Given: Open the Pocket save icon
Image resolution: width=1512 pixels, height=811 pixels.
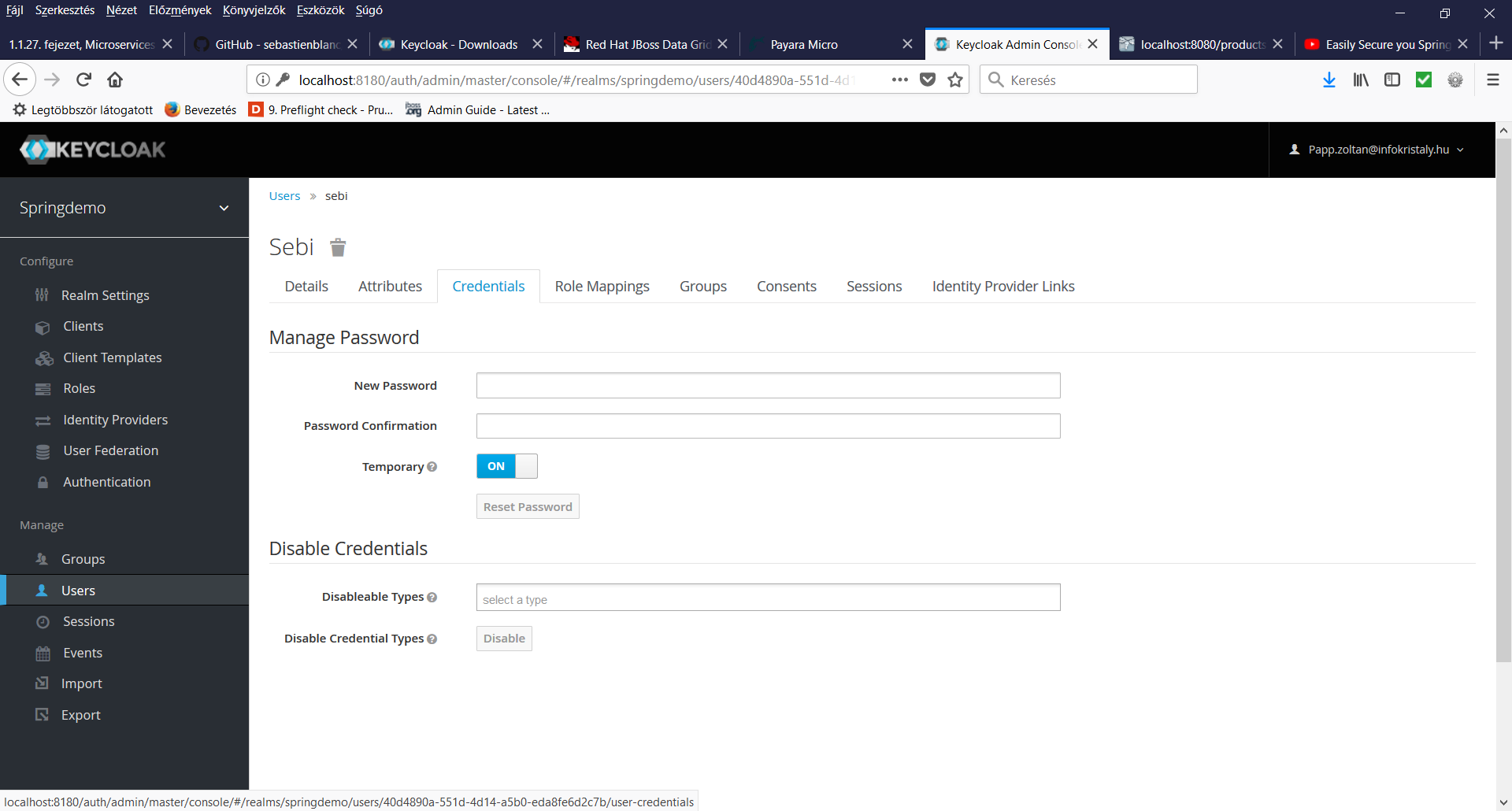Looking at the screenshot, I should click(x=928, y=80).
